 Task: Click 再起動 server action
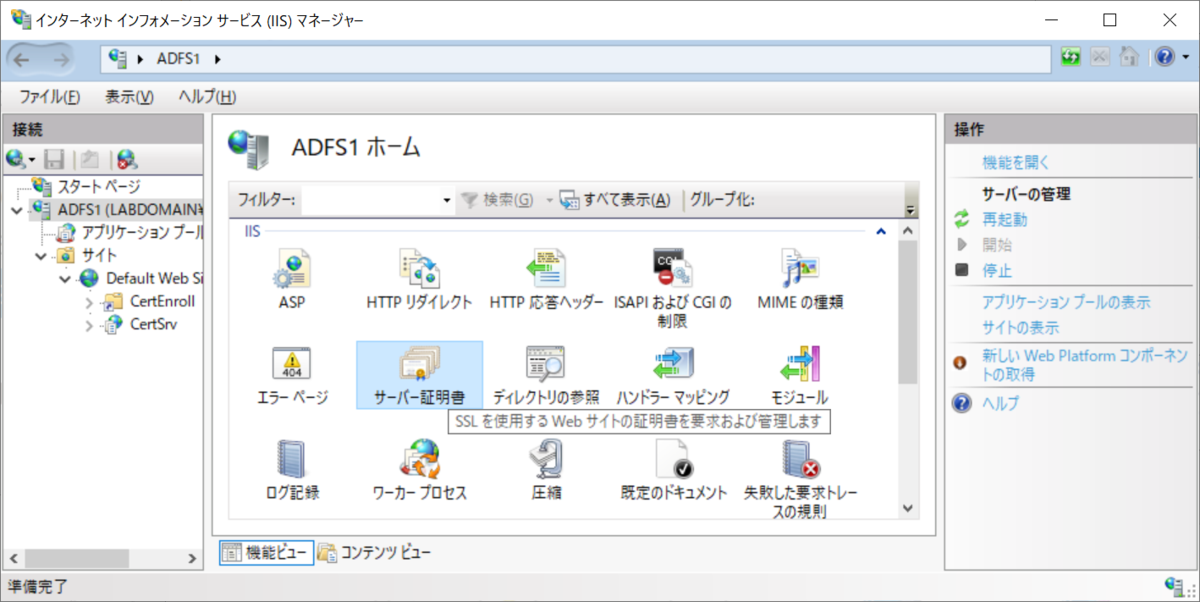(1004, 219)
